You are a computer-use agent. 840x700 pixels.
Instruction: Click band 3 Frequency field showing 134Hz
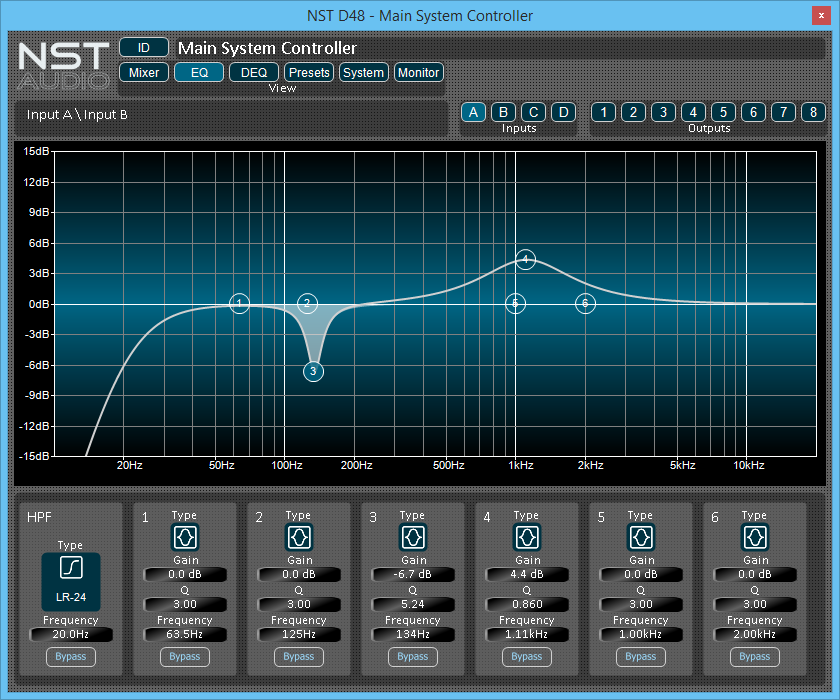click(413, 635)
